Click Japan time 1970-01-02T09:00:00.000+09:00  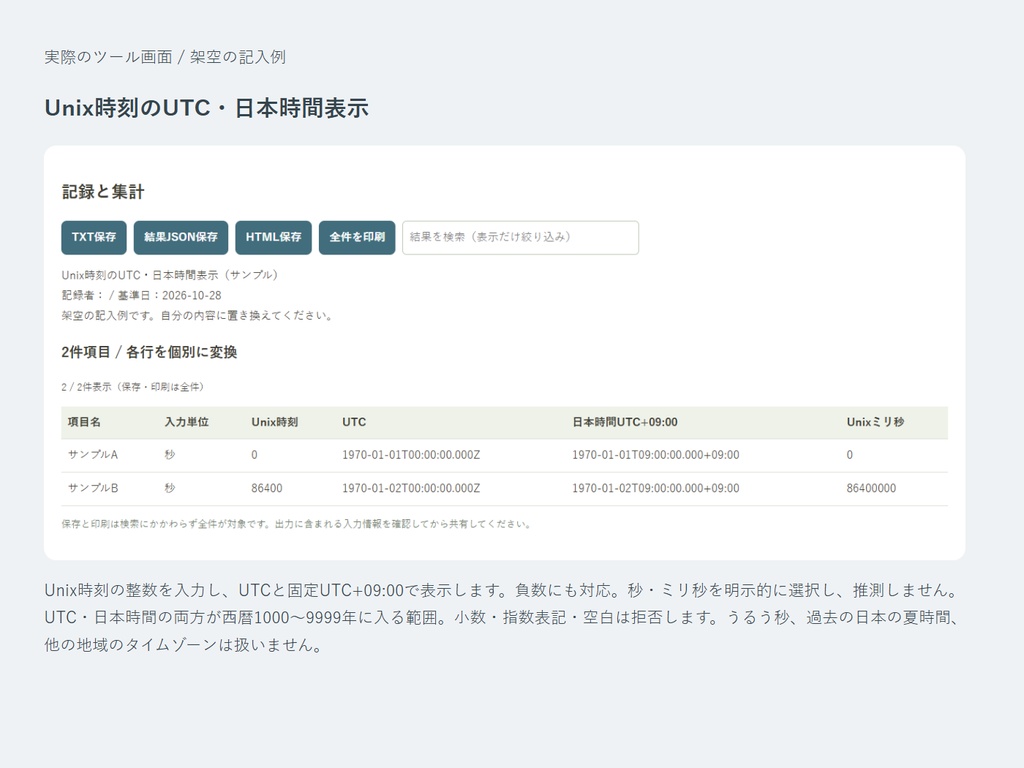[x=656, y=488]
